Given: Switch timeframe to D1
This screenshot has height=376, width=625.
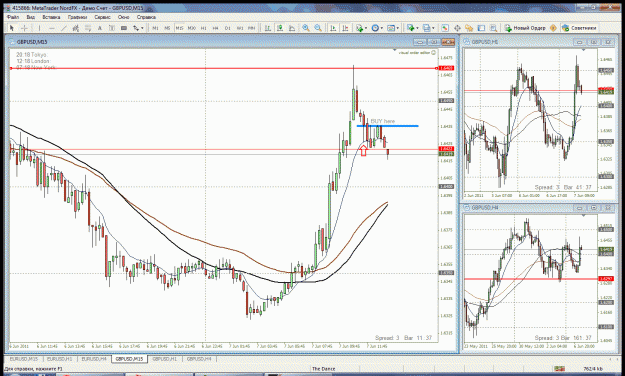Looking at the screenshot, I should click(228, 28).
